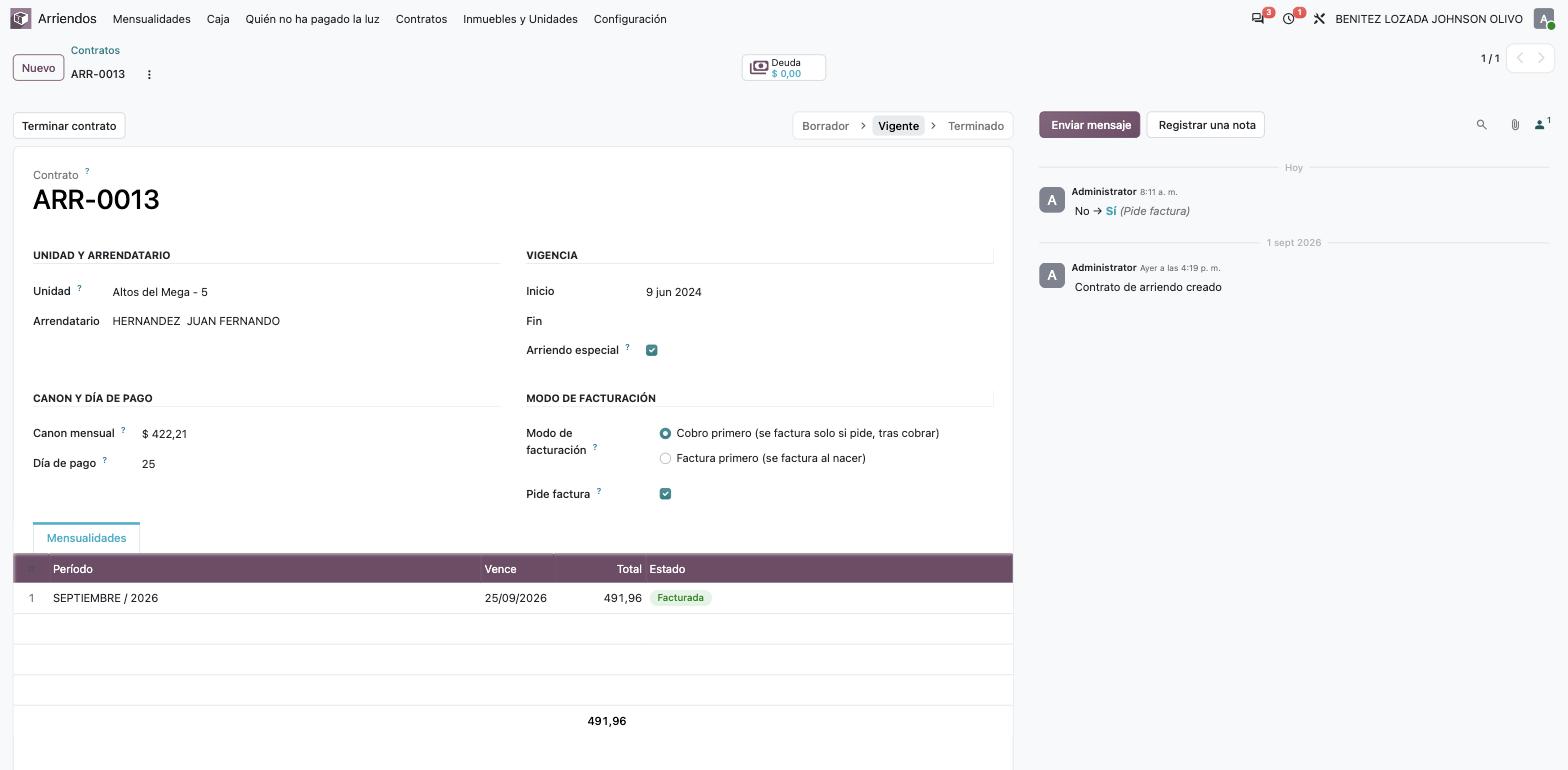Open the Inicio date picker
Viewport: 1568px width, 770px height.
coord(818,292)
